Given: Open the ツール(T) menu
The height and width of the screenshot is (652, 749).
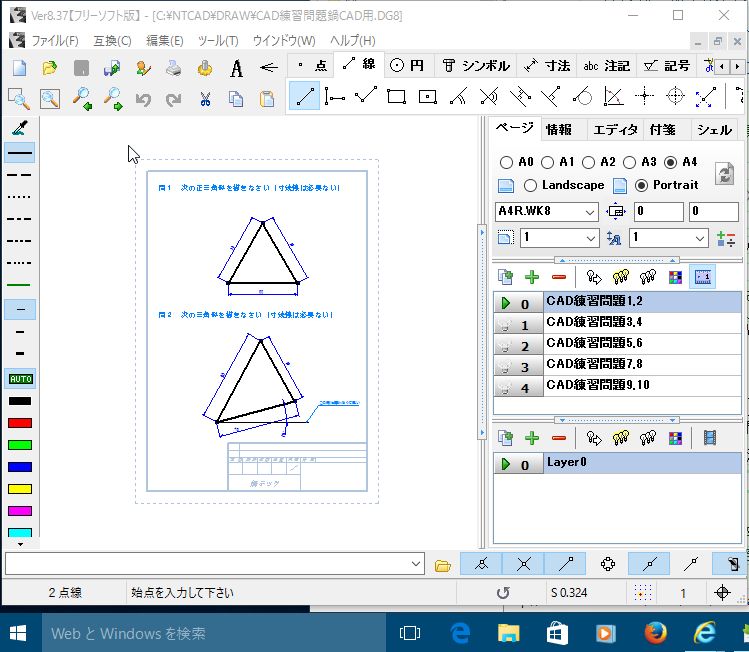Looking at the screenshot, I should (218, 41).
